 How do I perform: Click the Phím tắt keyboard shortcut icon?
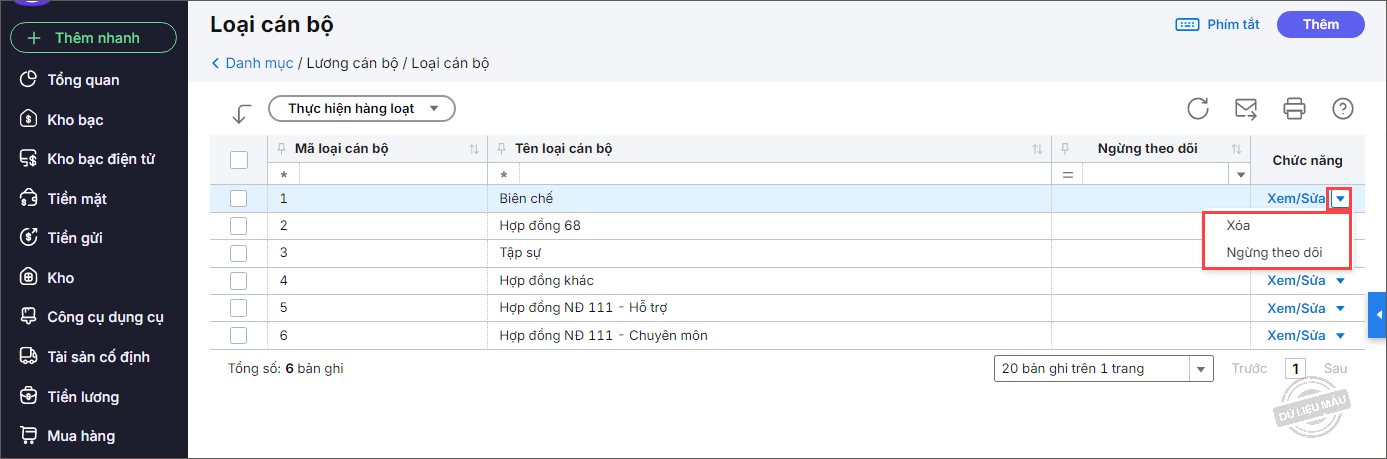tap(1188, 25)
